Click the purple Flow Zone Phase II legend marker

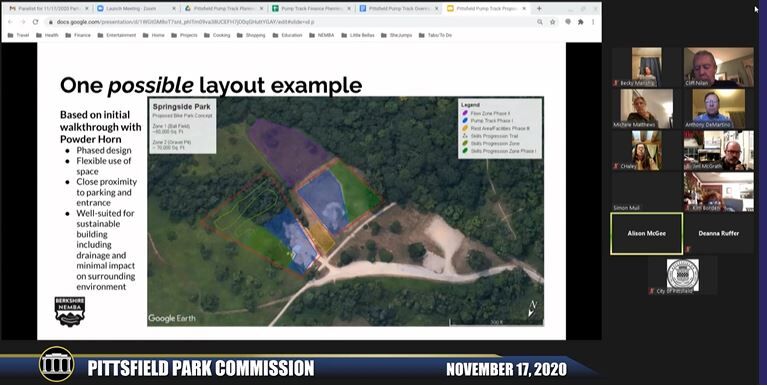pyautogui.click(x=465, y=113)
